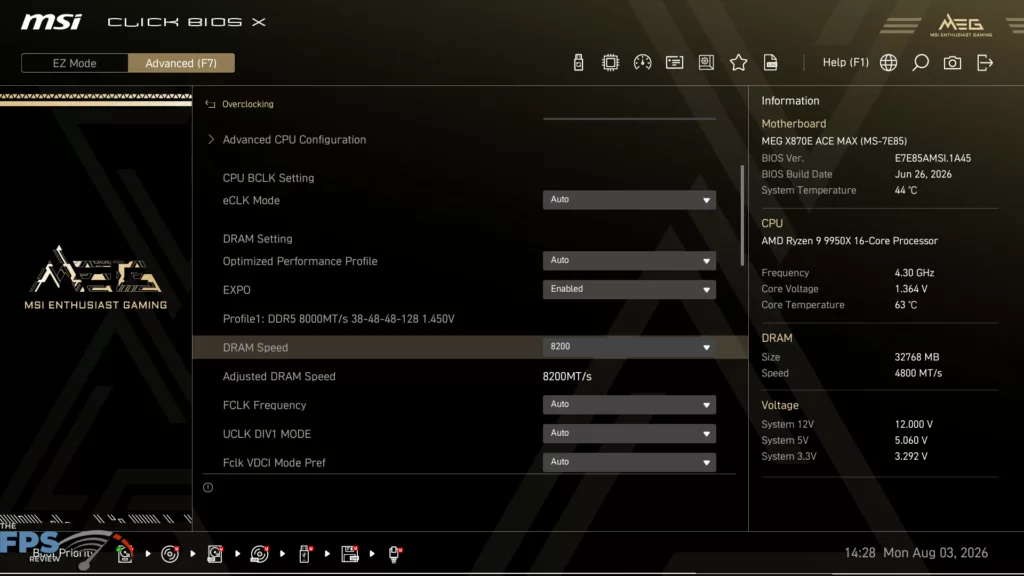Select USB optical disc boot priority device
The height and width of the screenshot is (576, 1024).
(260, 554)
